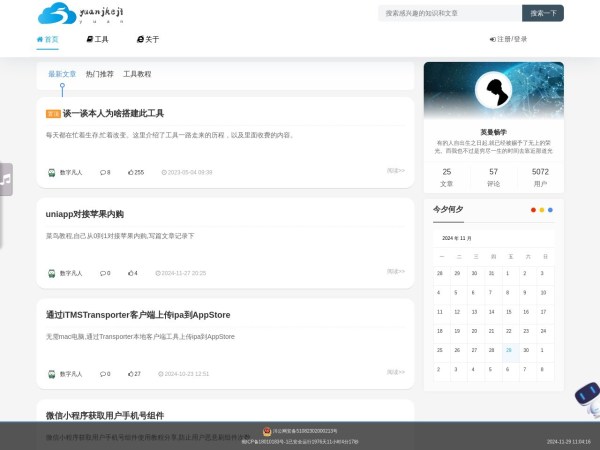The height and width of the screenshot is (450, 600).
Task: Click the 注册/登录 link
Action: [508, 40]
